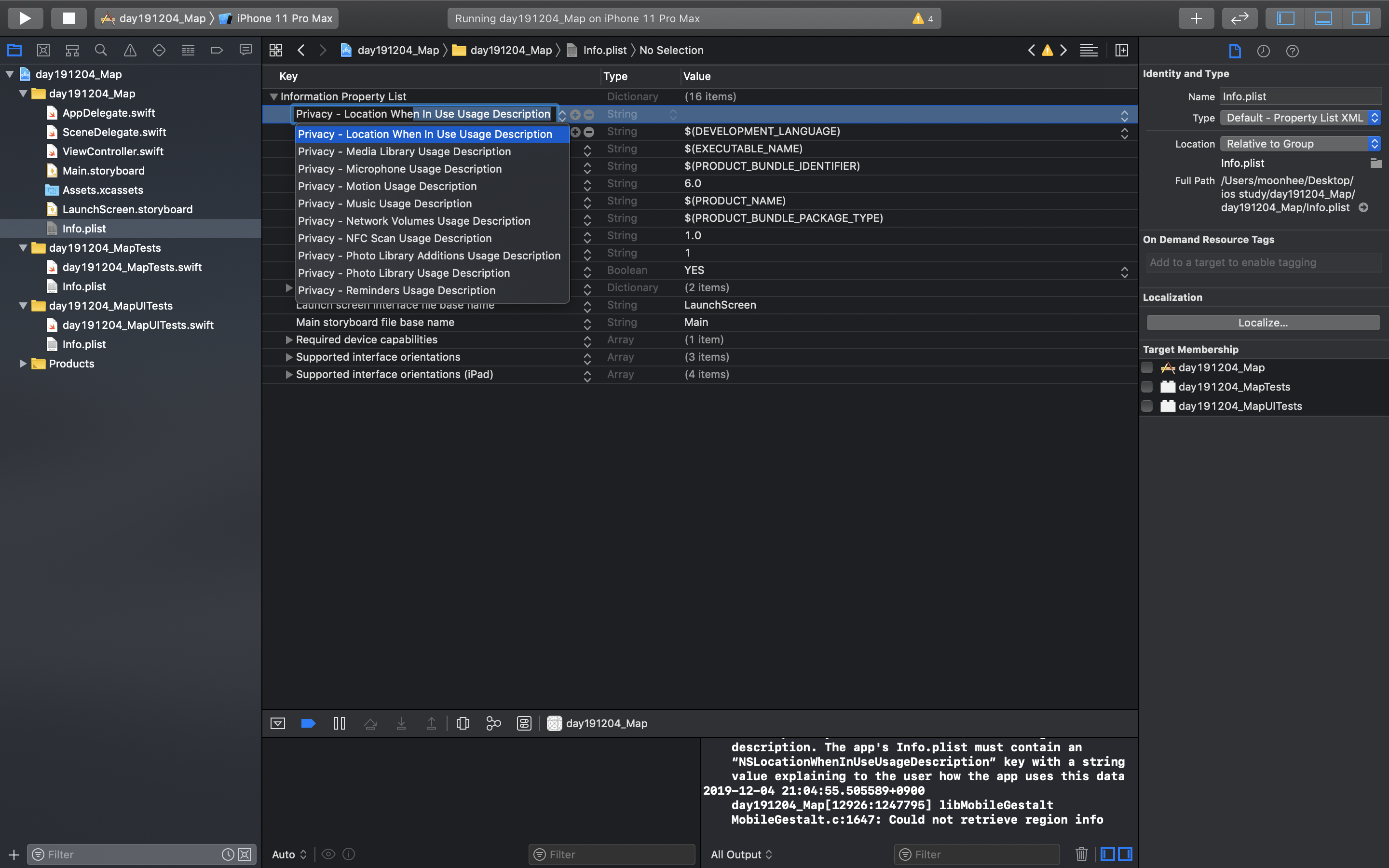Check day191204_Map target membership
Image resolution: width=1389 pixels, height=868 pixels.
point(1147,367)
